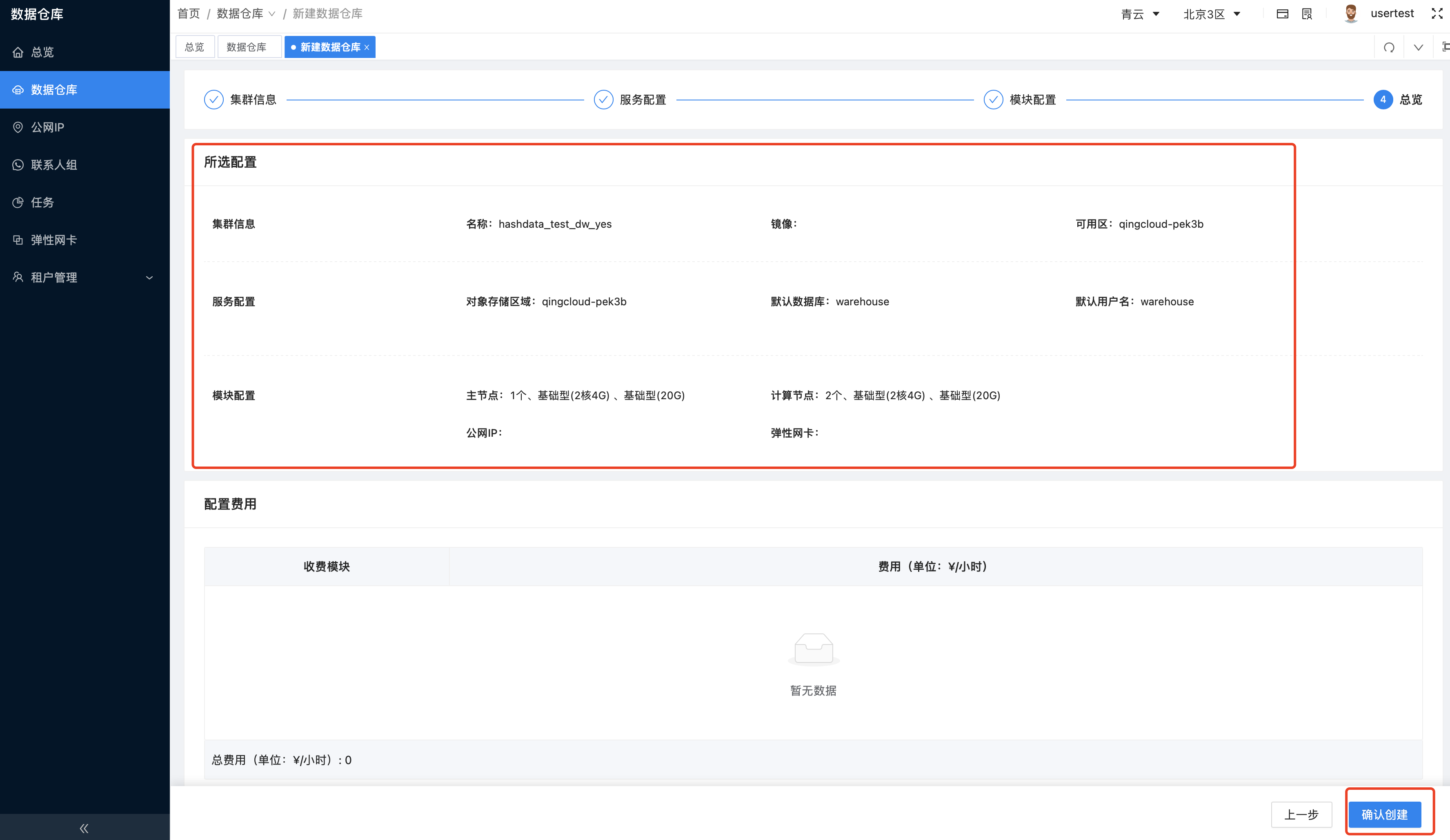The image size is (1450, 840).
Task: Open the work order ticket icon
Action: point(1307,13)
